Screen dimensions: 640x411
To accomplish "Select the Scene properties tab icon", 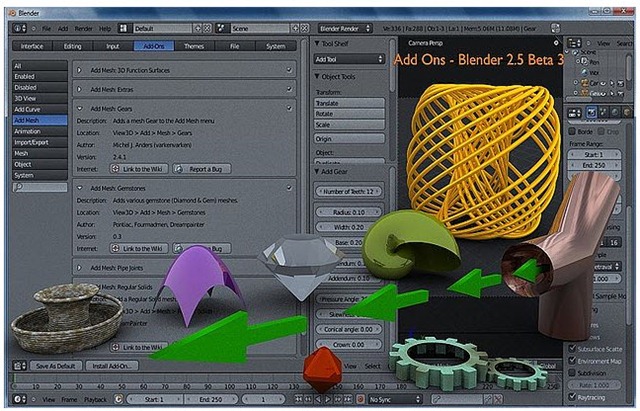I will (603, 113).
